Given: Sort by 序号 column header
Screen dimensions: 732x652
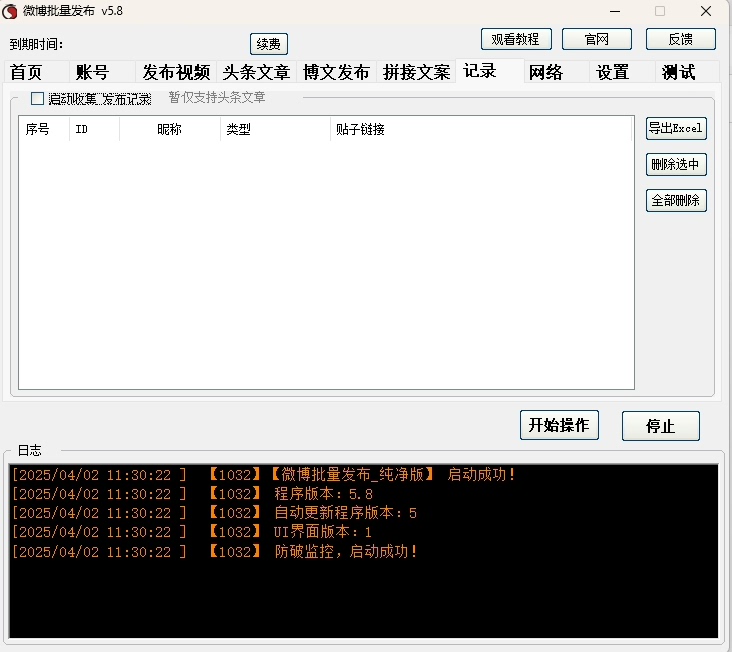Looking at the screenshot, I should tap(44, 129).
